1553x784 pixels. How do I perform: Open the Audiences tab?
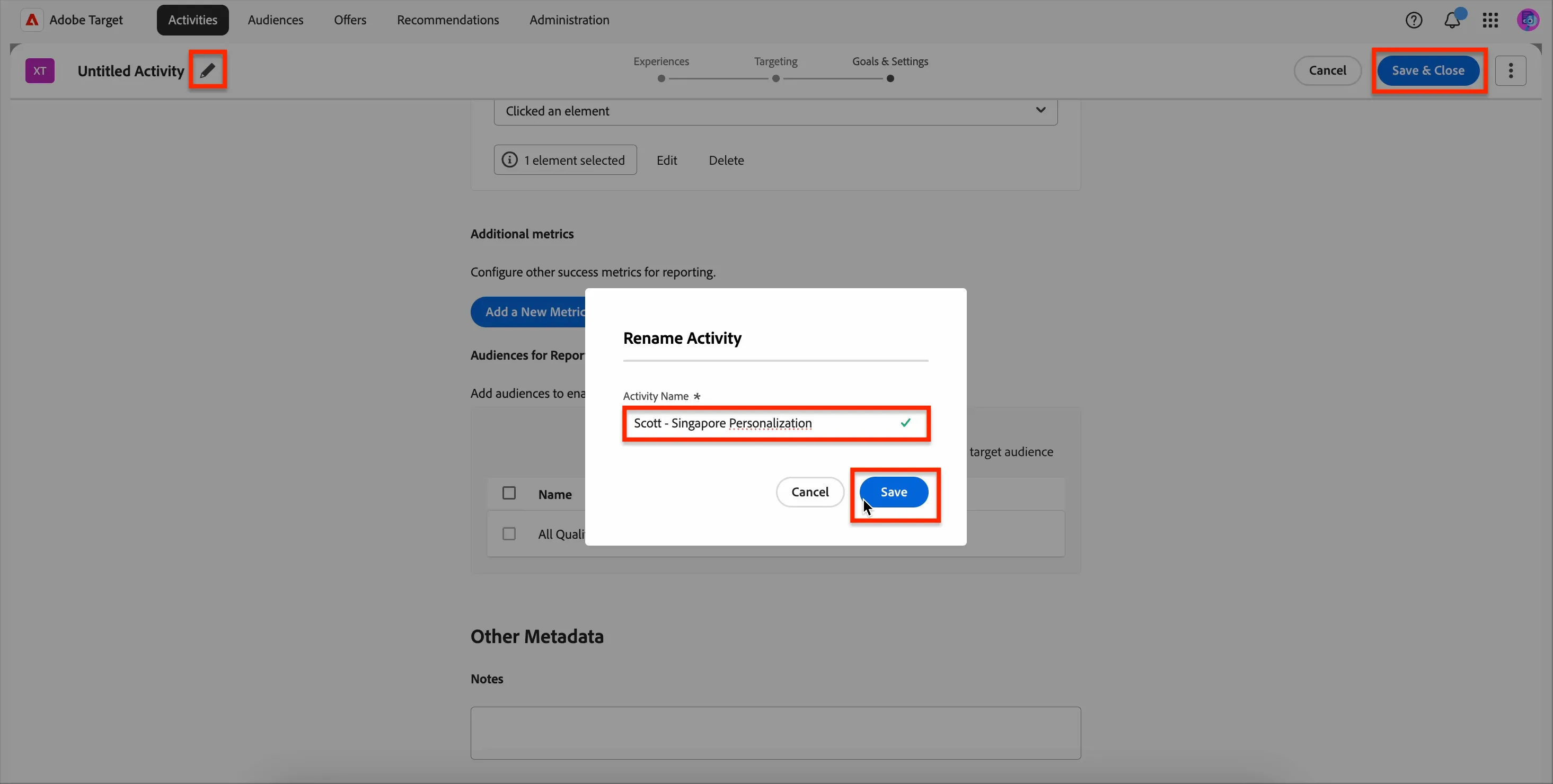[x=276, y=20]
